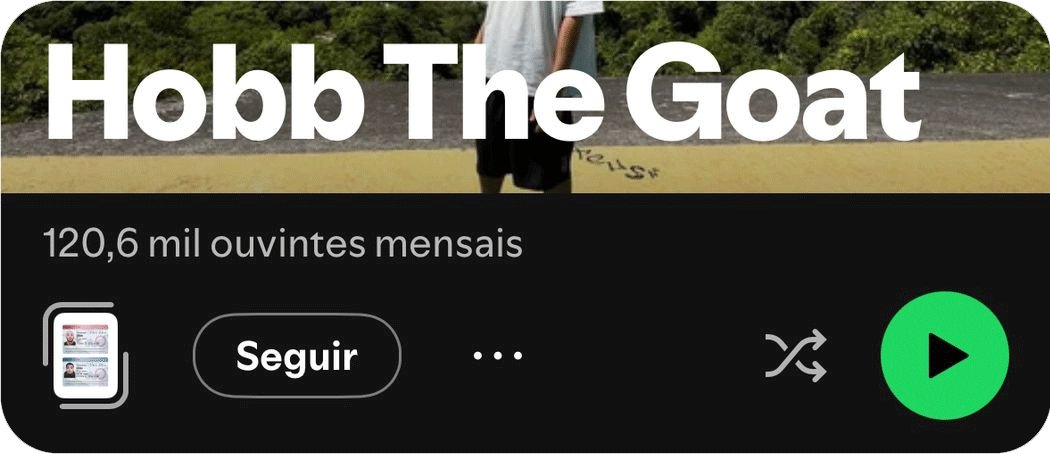
Task: Click the black play triangle inside the green circle
Action: (x=948, y=356)
